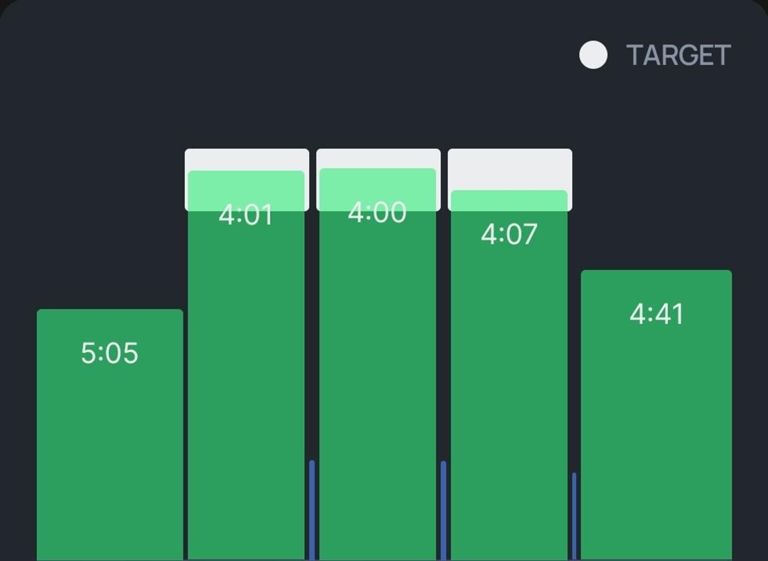768x561 pixels.
Task: Click the 4:01 pace label
Action: [246, 215]
